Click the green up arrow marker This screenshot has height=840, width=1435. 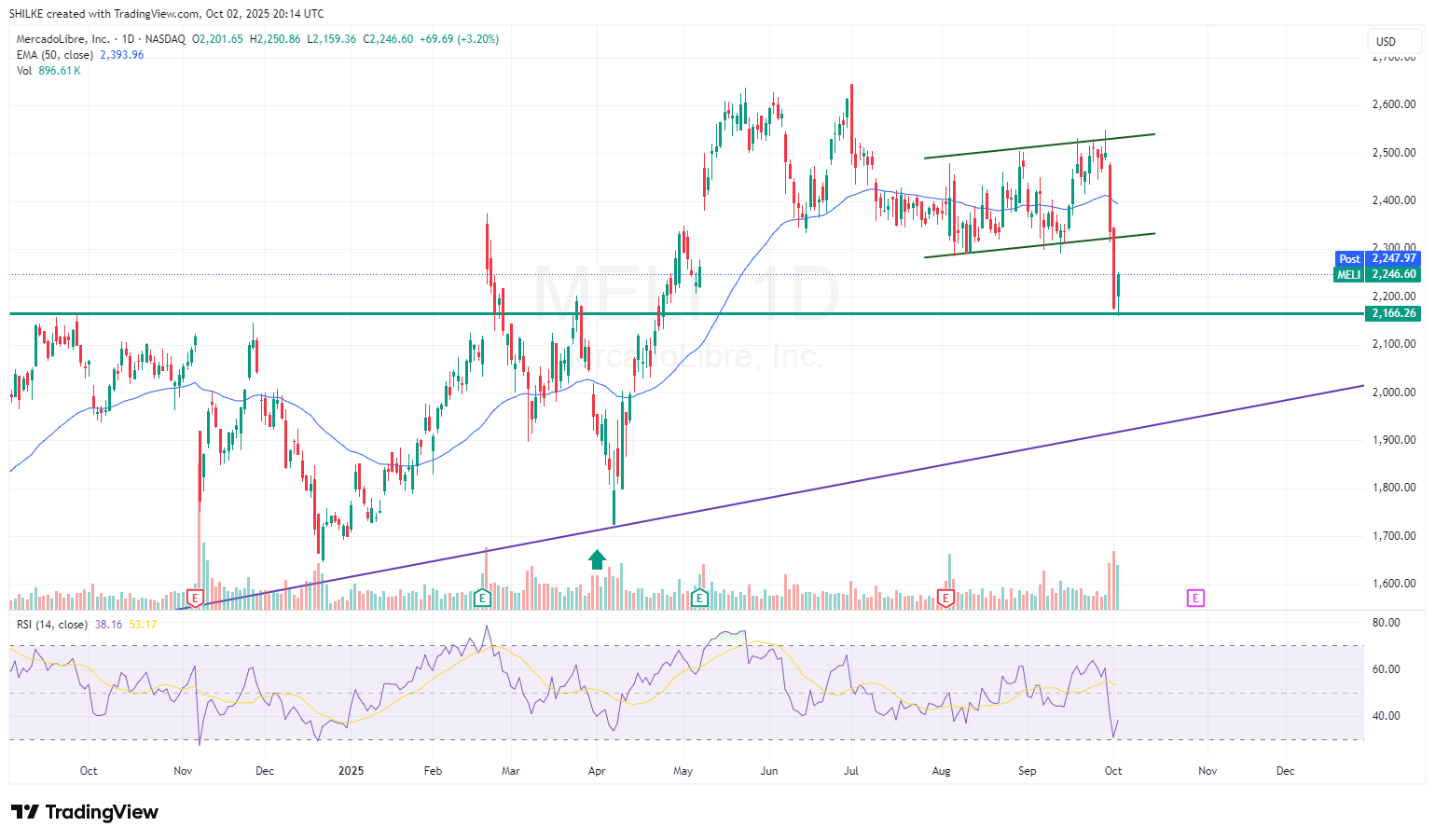click(x=597, y=559)
